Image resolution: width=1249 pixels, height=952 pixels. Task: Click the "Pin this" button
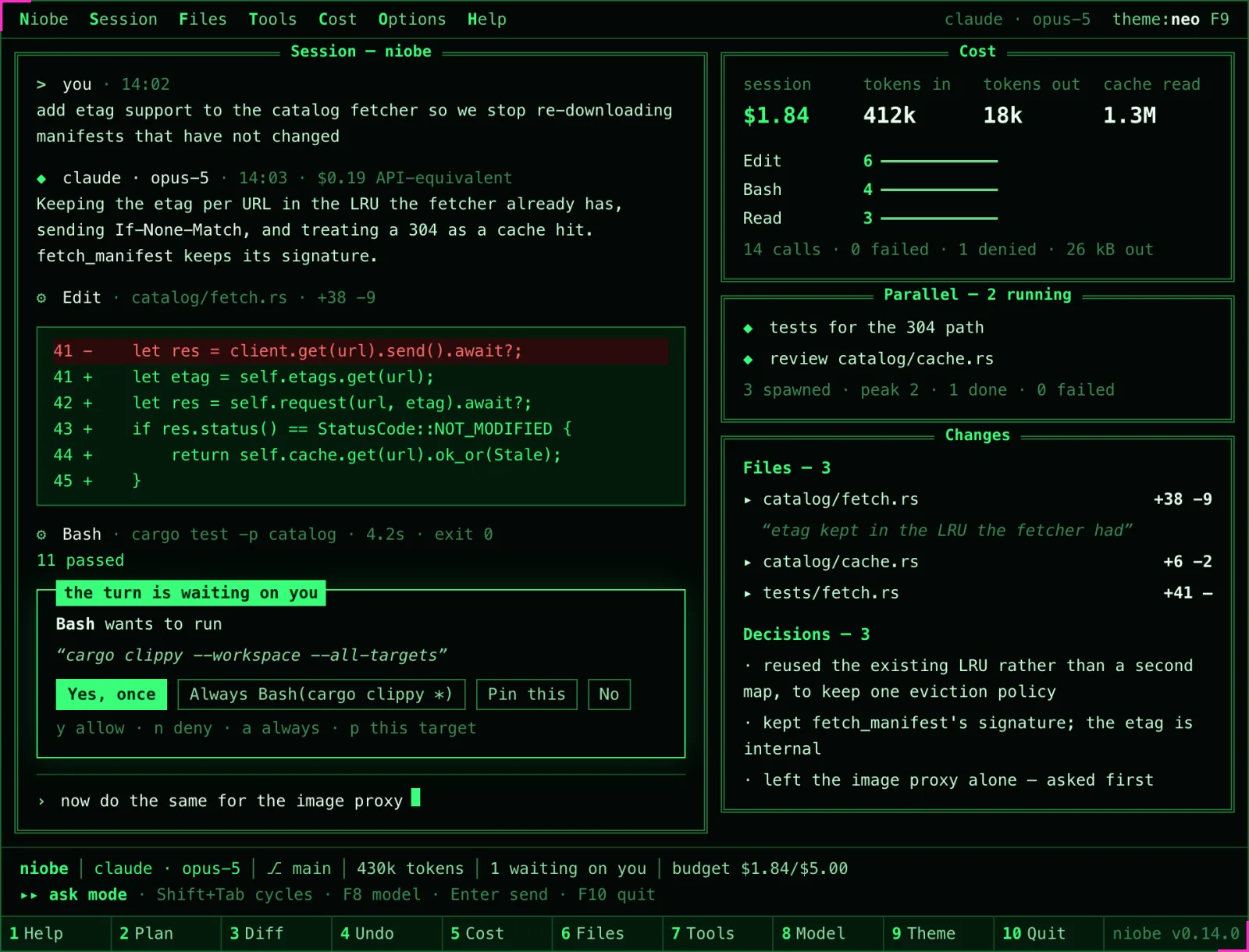pyautogui.click(x=527, y=694)
